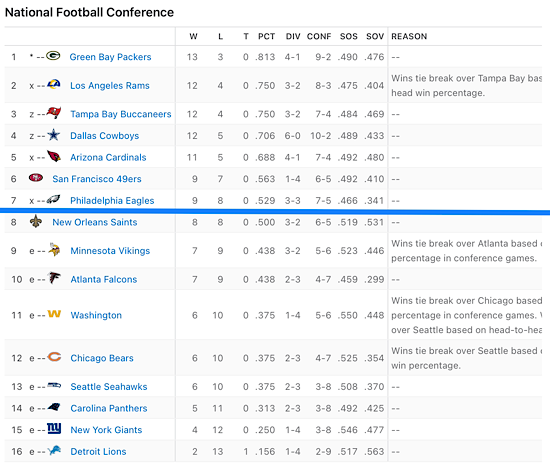Click the Arizona Cardinals bird logo

click(x=54, y=156)
